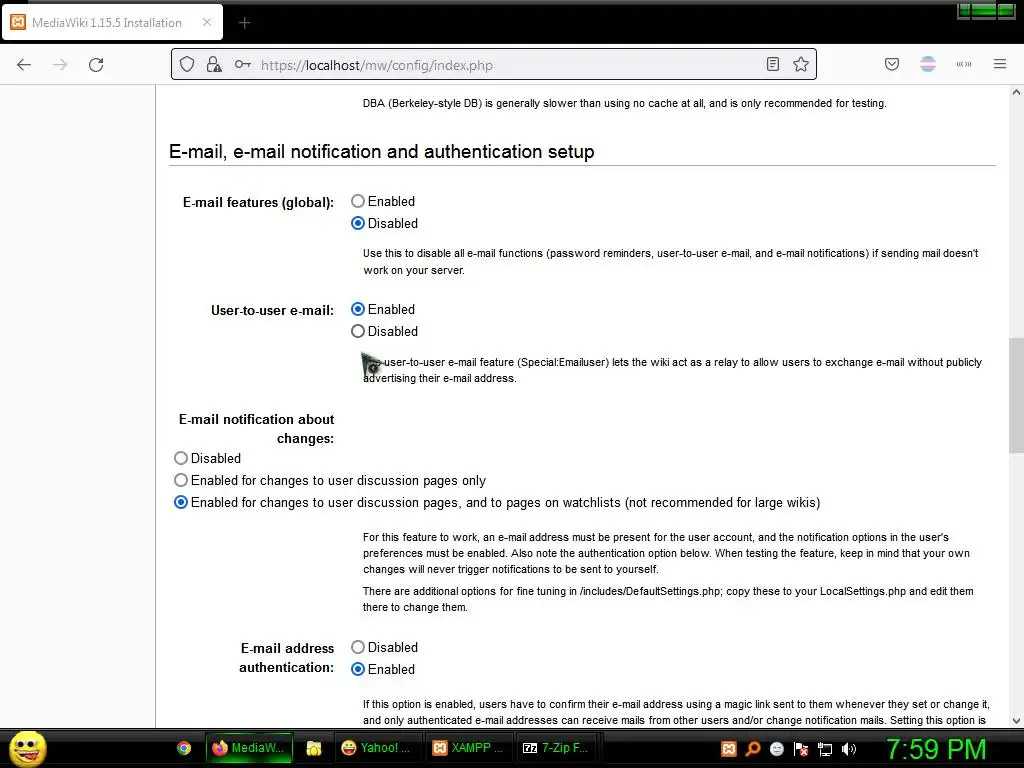Click the 7:59 PM clock
1024x768 pixels.
click(936, 749)
